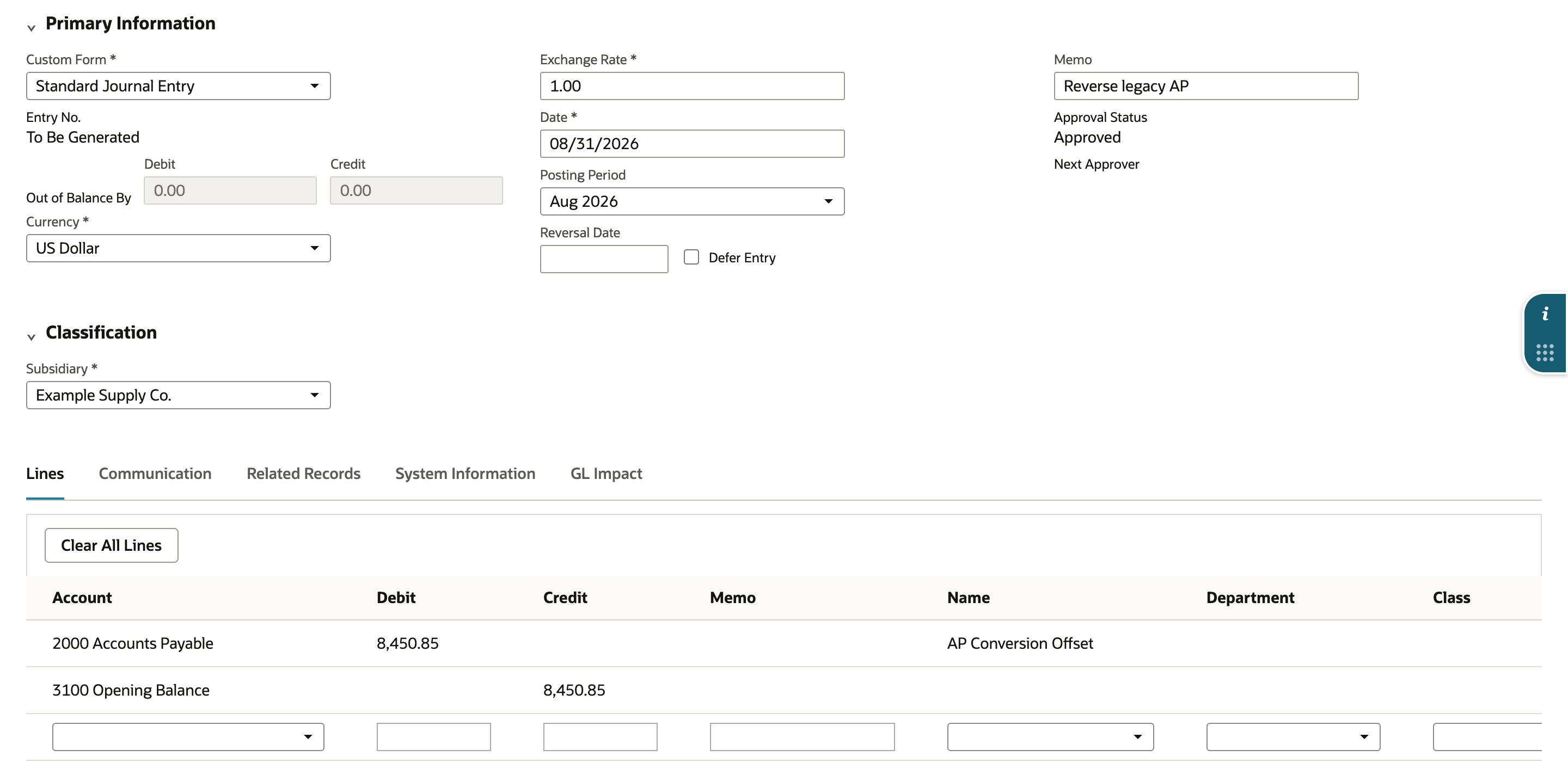The width and height of the screenshot is (1568, 762).
Task: Click the AP Conversion Offset name cell
Action: (x=1020, y=643)
